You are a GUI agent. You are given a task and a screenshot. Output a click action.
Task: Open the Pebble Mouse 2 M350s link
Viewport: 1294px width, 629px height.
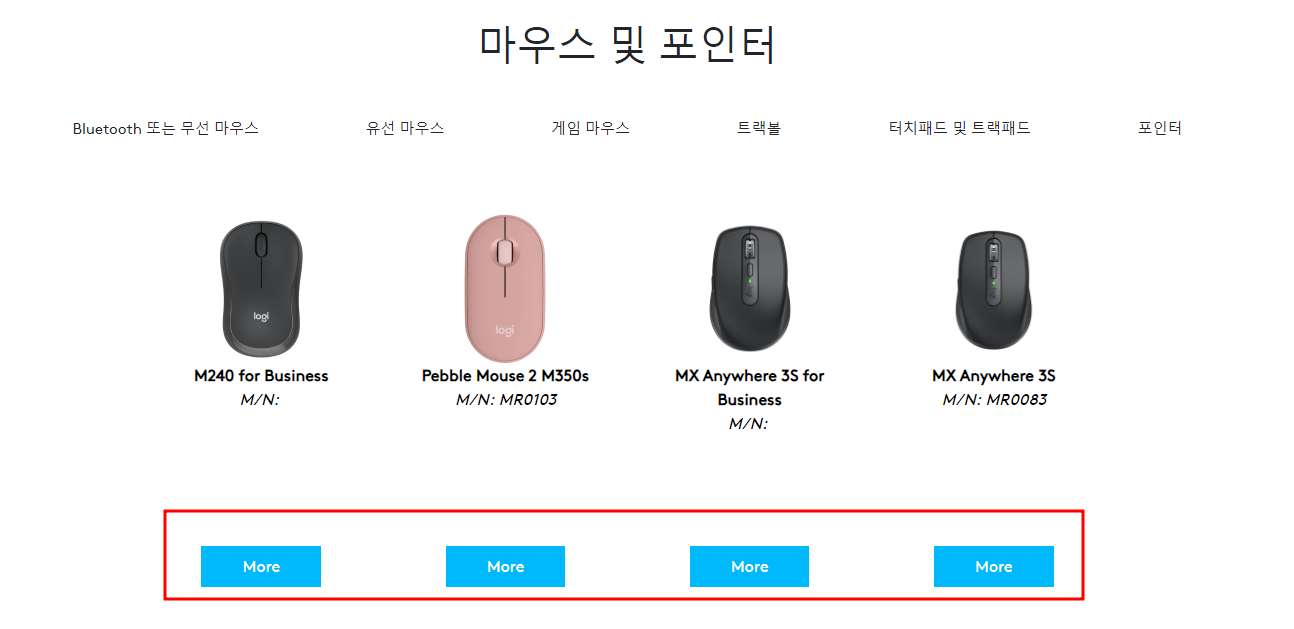[505, 375]
